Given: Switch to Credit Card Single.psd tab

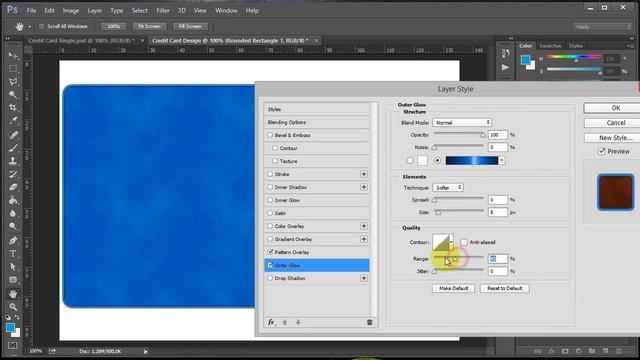Looking at the screenshot, I should pyautogui.click(x=81, y=40).
